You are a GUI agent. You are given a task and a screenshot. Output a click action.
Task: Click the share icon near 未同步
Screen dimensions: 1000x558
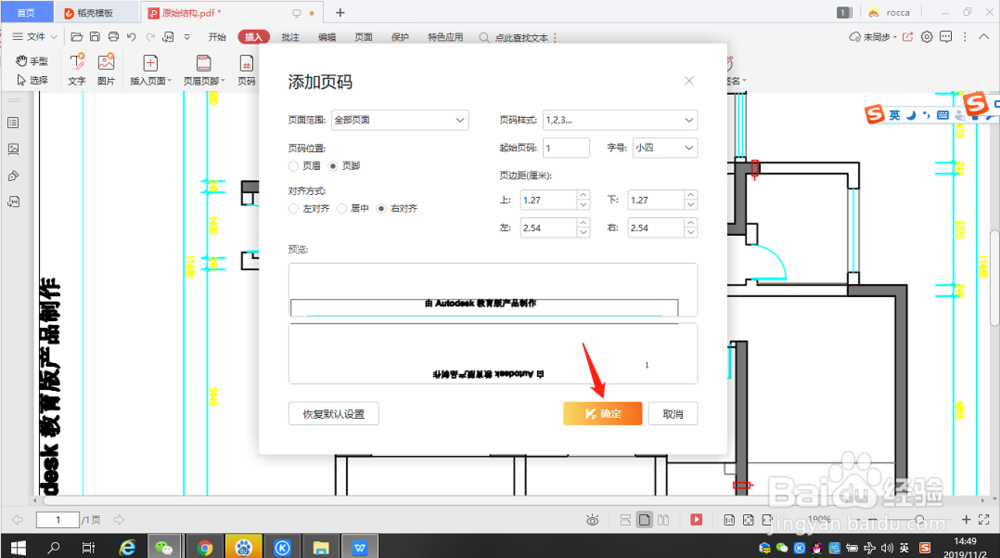pos(908,37)
